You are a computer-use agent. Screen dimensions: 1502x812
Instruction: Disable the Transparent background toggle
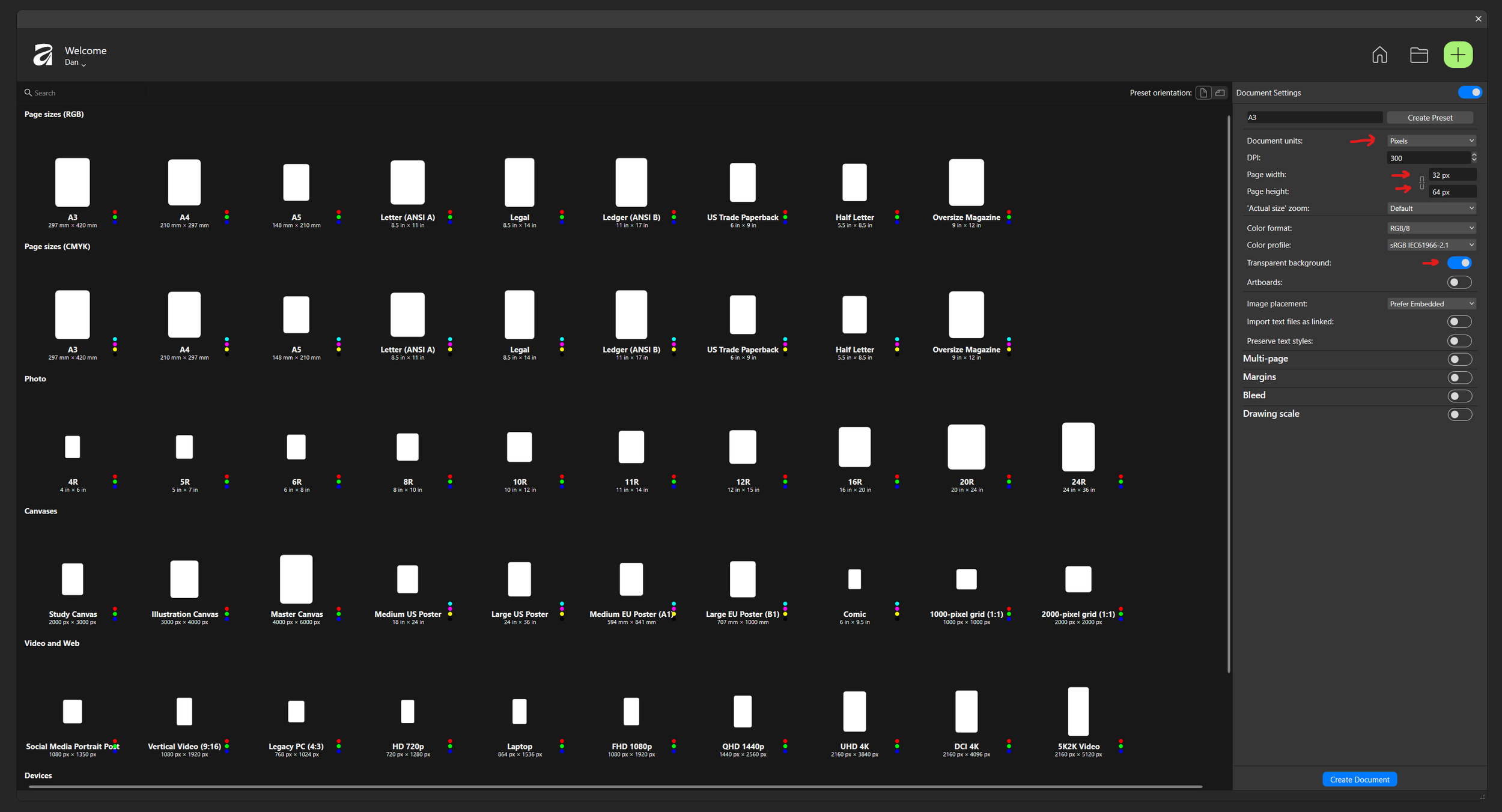(1459, 262)
